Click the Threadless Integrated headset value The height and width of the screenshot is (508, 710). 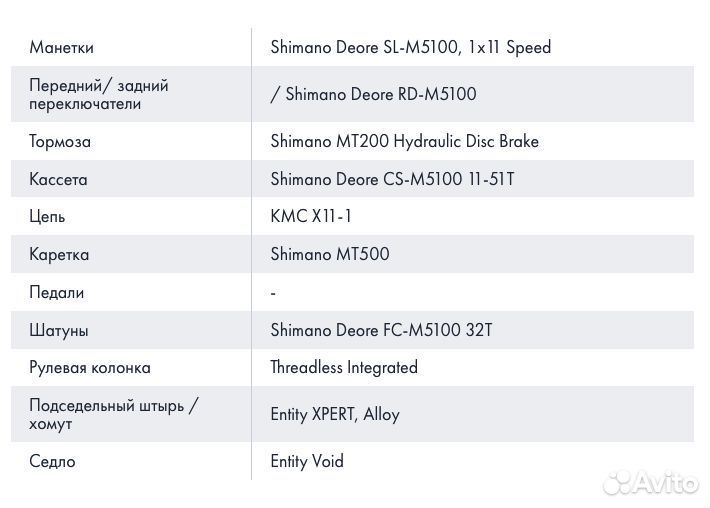(344, 368)
